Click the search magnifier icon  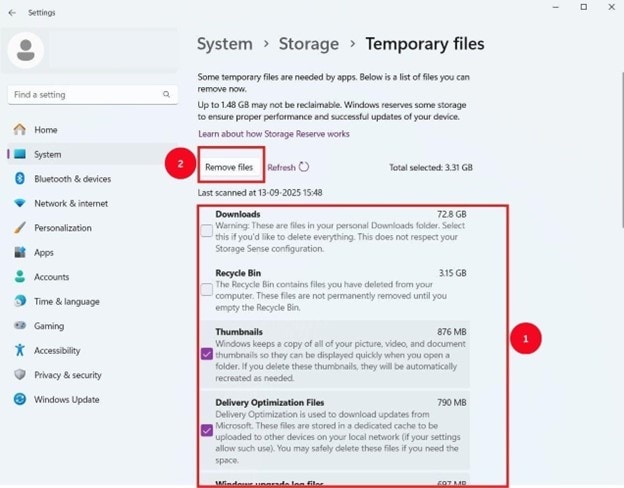pos(166,94)
